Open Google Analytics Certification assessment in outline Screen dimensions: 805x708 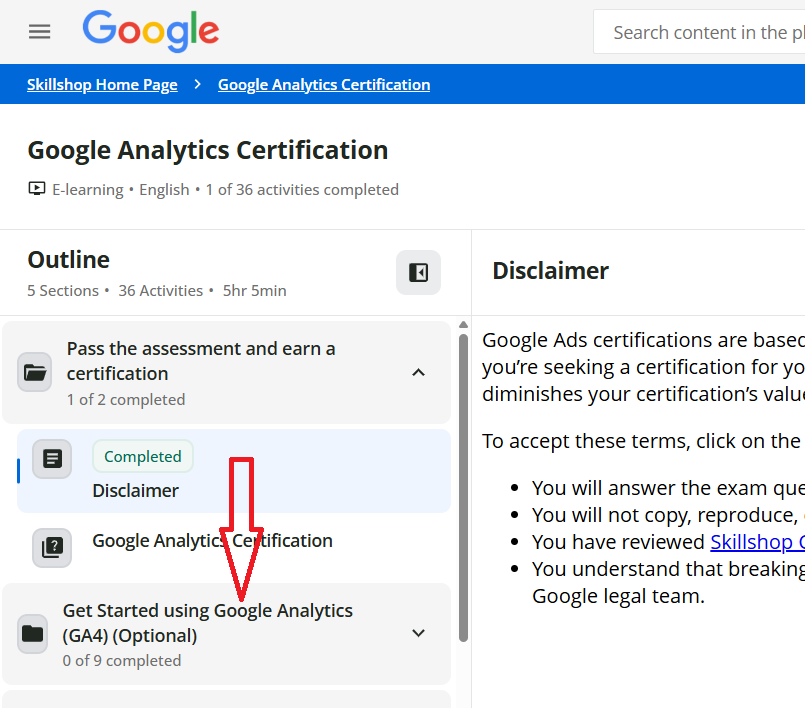point(212,541)
